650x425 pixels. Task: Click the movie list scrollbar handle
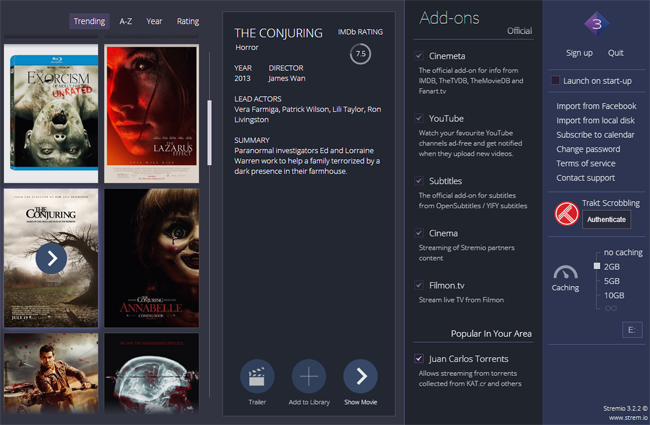click(x=209, y=133)
